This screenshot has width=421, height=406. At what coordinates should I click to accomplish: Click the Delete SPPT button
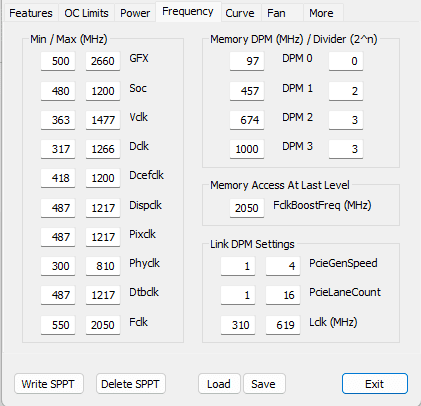click(x=130, y=384)
